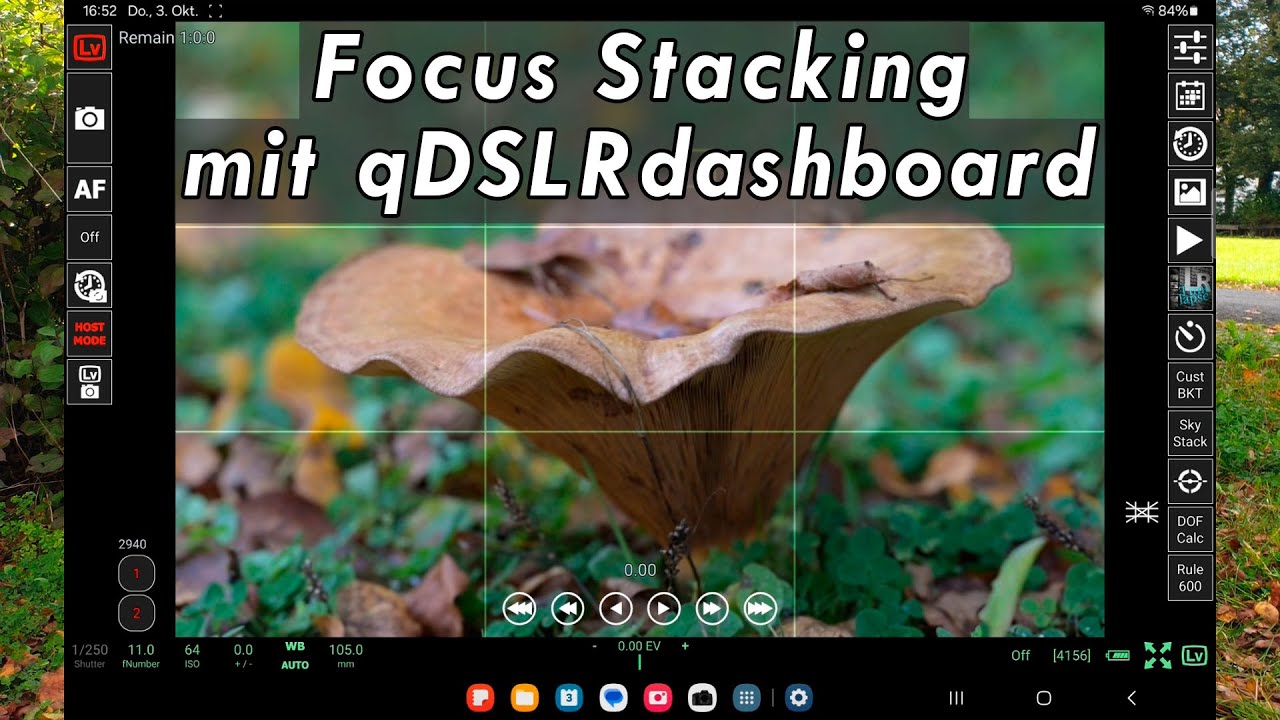Change the 0.0 exposure compensation value
This screenshot has width=1280, height=720.
[x=243, y=656]
